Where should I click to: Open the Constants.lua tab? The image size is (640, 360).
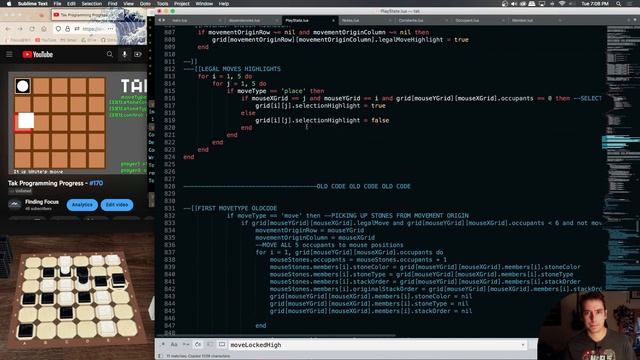tap(411, 20)
